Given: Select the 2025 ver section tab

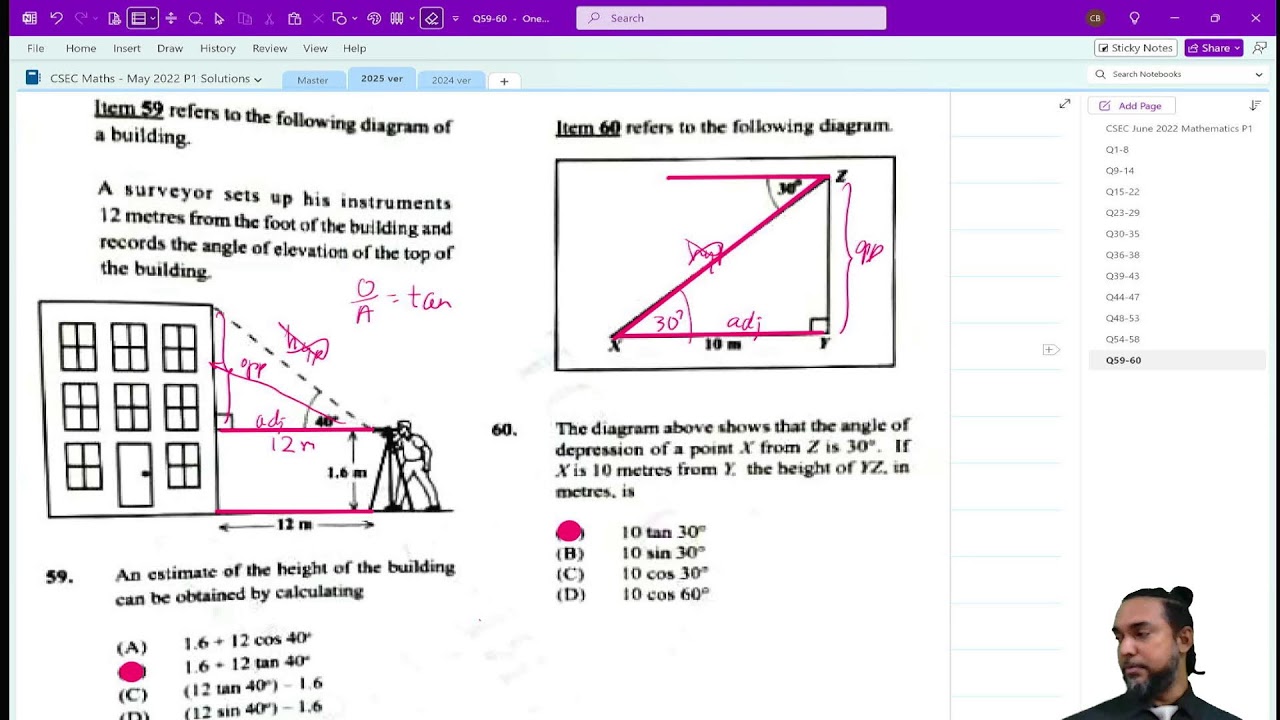Looking at the screenshot, I should point(382,79).
